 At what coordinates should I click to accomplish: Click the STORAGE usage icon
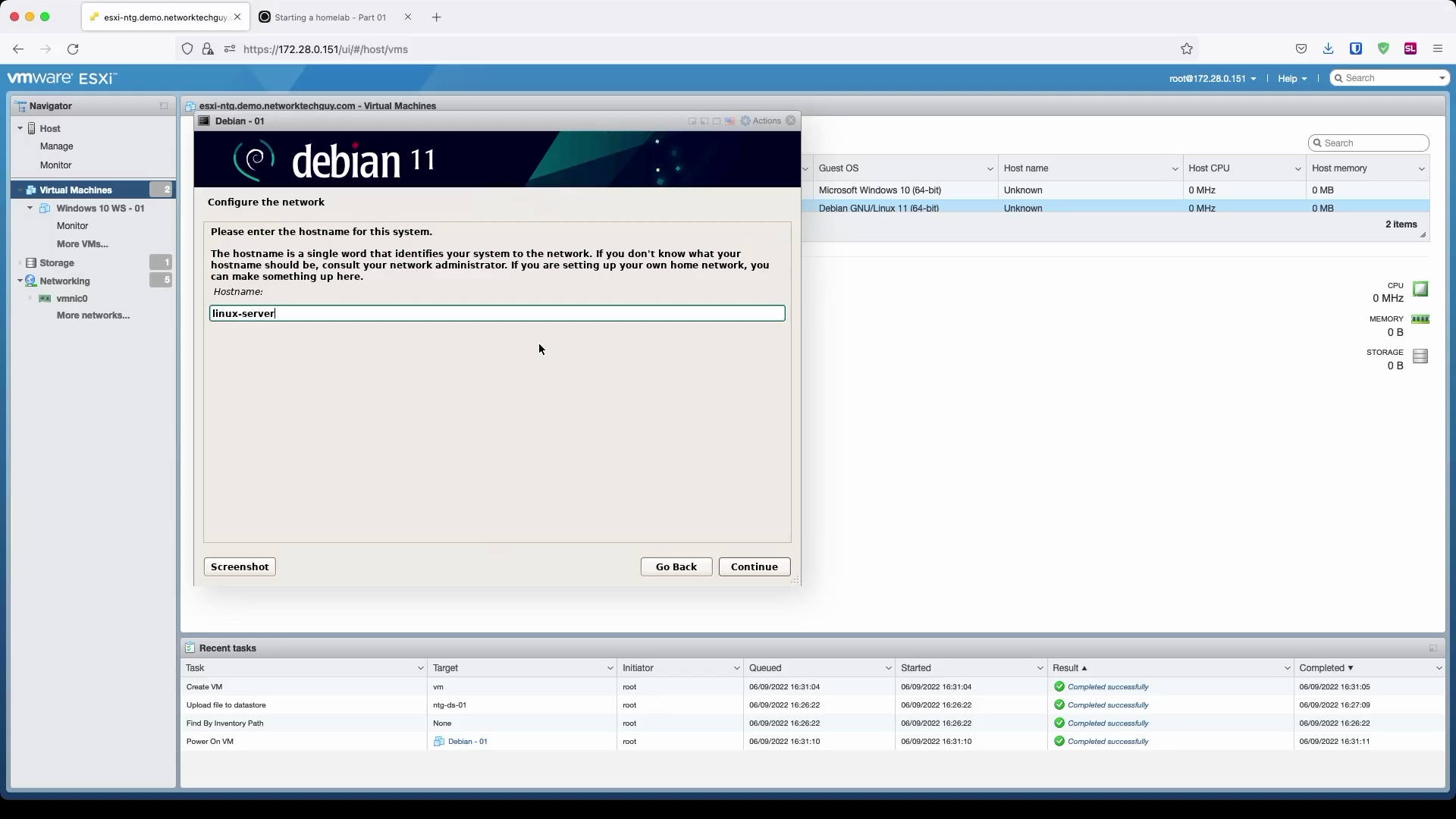[1420, 356]
